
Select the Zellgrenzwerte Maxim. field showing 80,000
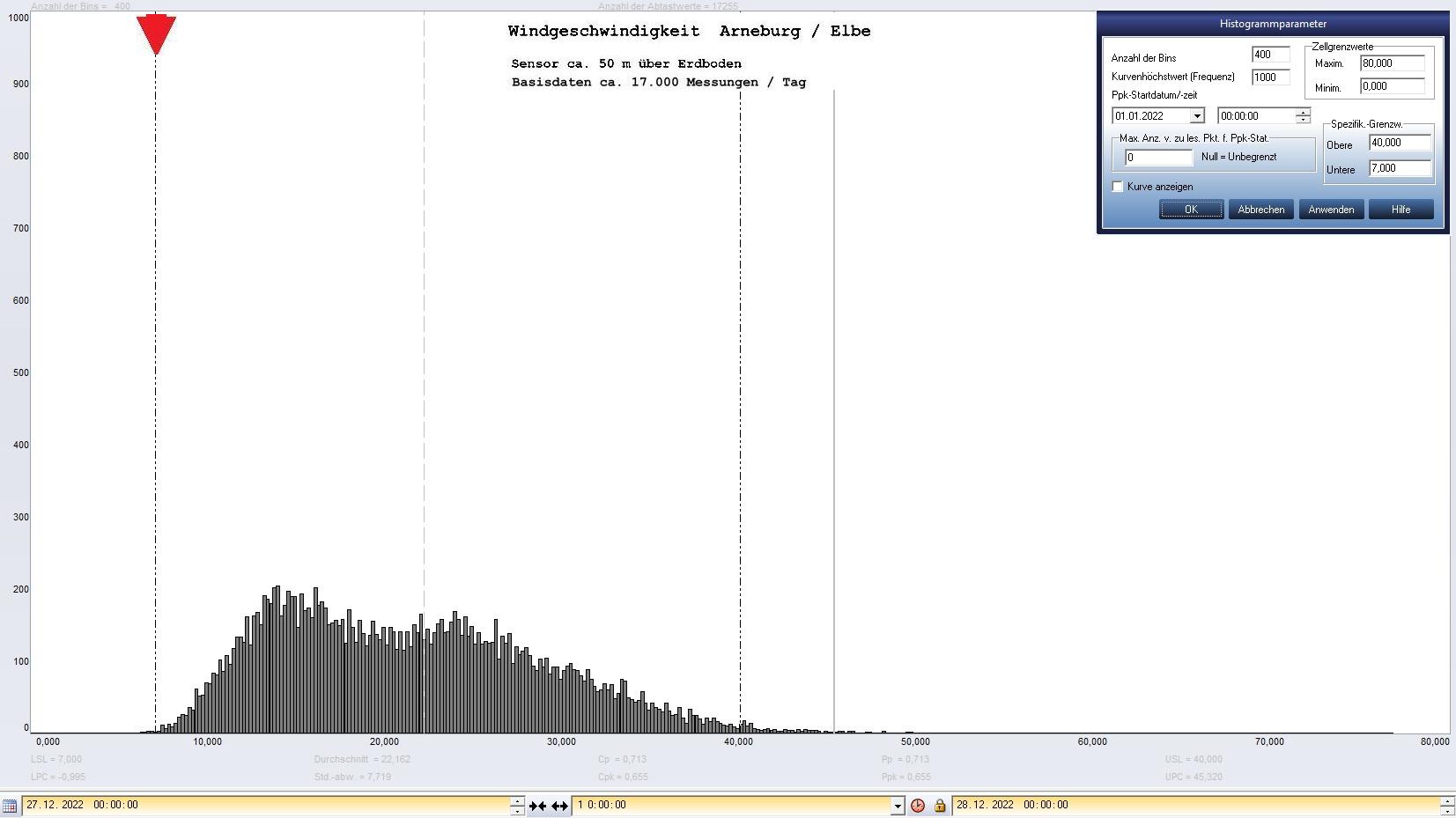[1392, 63]
